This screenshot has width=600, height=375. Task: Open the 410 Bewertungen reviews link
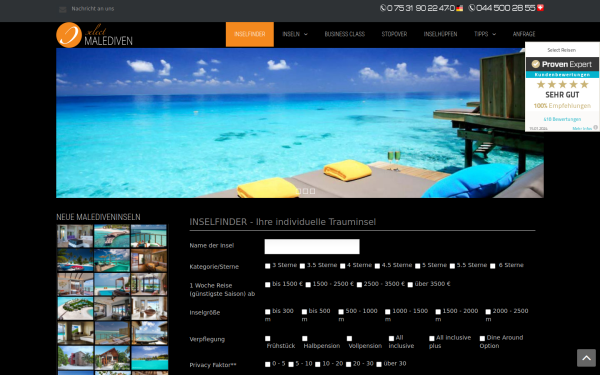pos(562,119)
